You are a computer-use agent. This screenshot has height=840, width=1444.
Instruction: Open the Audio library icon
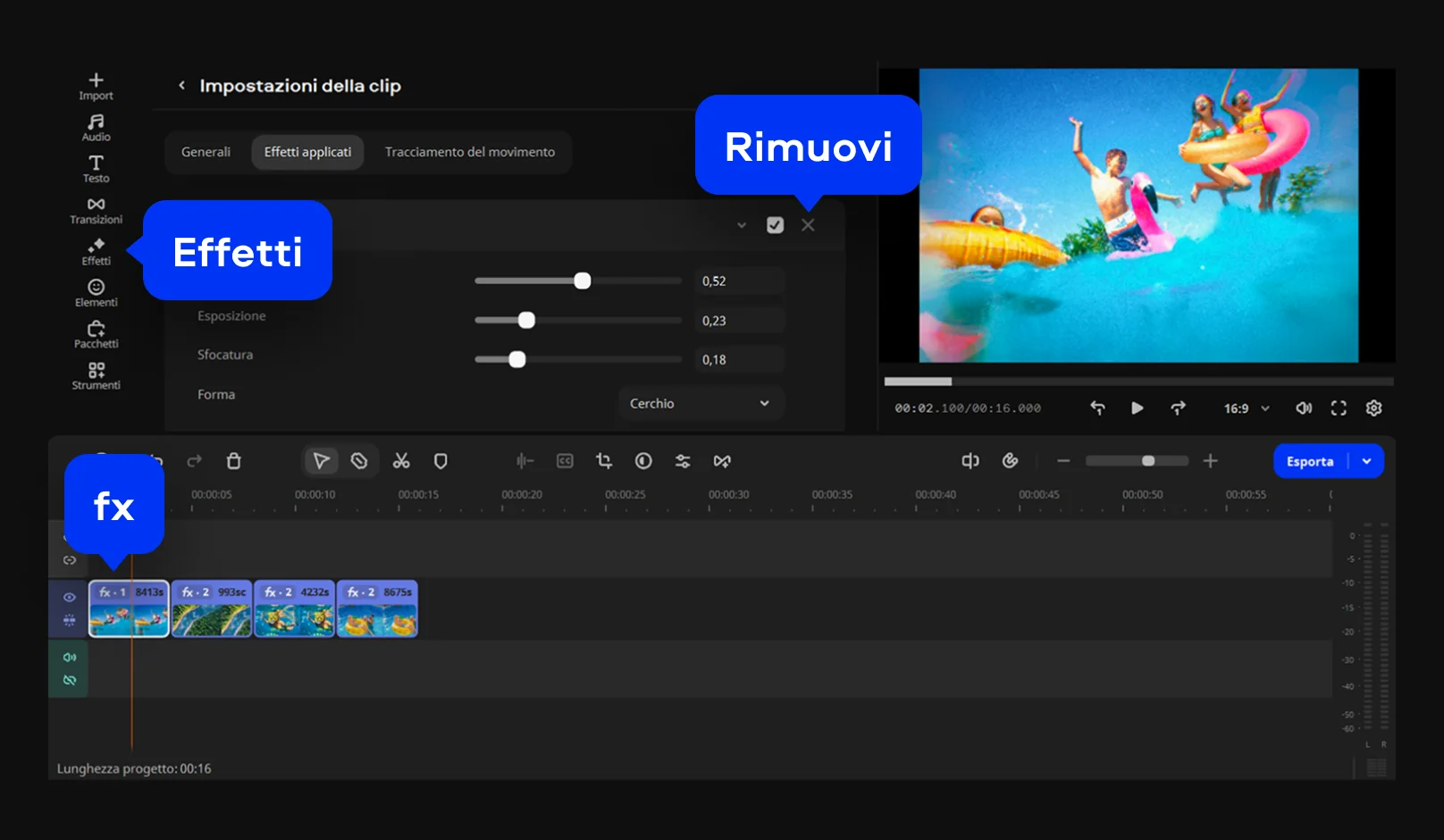pyautogui.click(x=96, y=127)
